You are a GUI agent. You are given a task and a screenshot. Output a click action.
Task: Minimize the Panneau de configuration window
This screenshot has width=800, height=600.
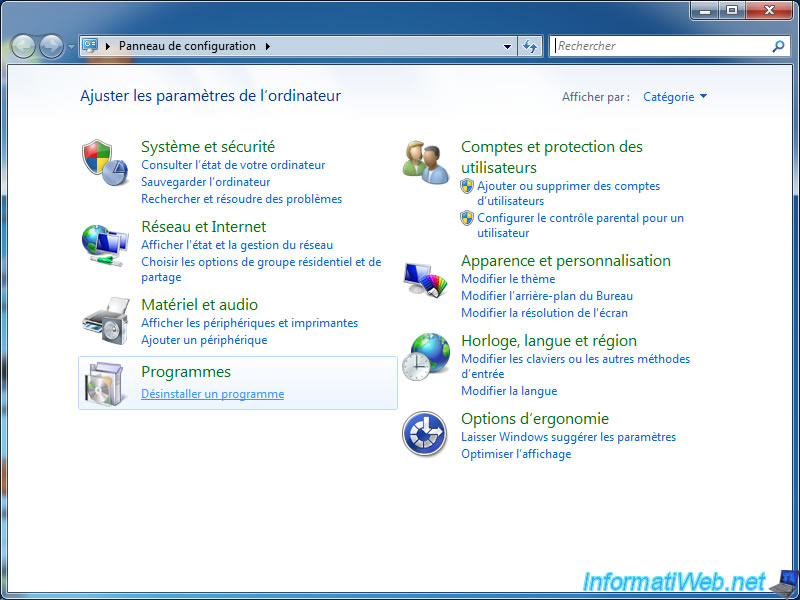point(705,10)
